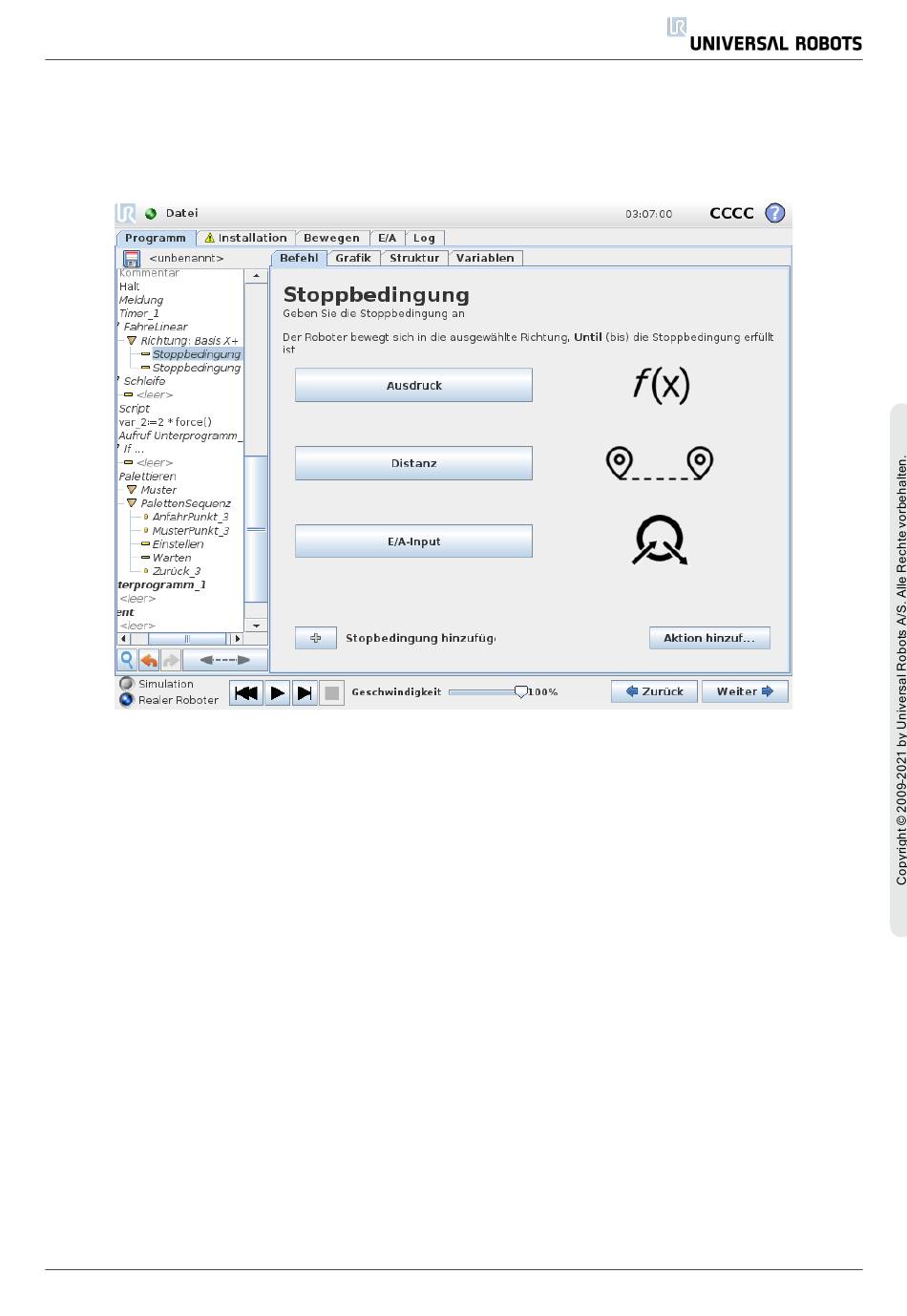This screenshot has height=1316, width=907.
Task: Click the plus icon to add stop condition
Action: (x=316, y=638)
